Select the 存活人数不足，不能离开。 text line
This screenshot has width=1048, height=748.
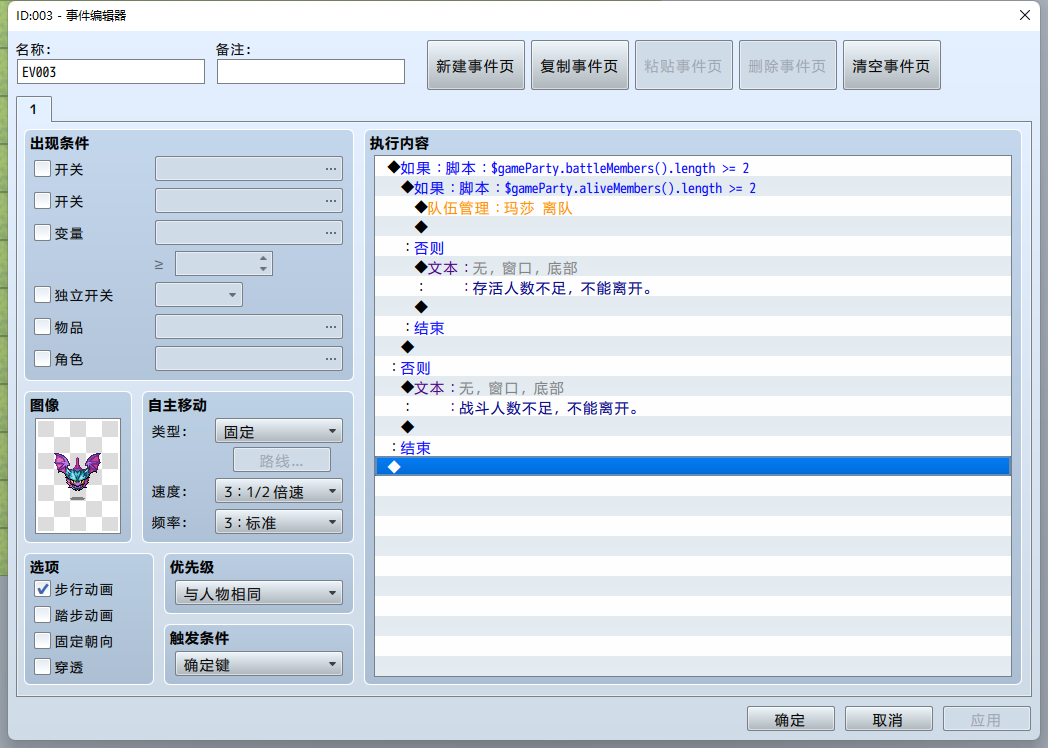click(692, 287)
